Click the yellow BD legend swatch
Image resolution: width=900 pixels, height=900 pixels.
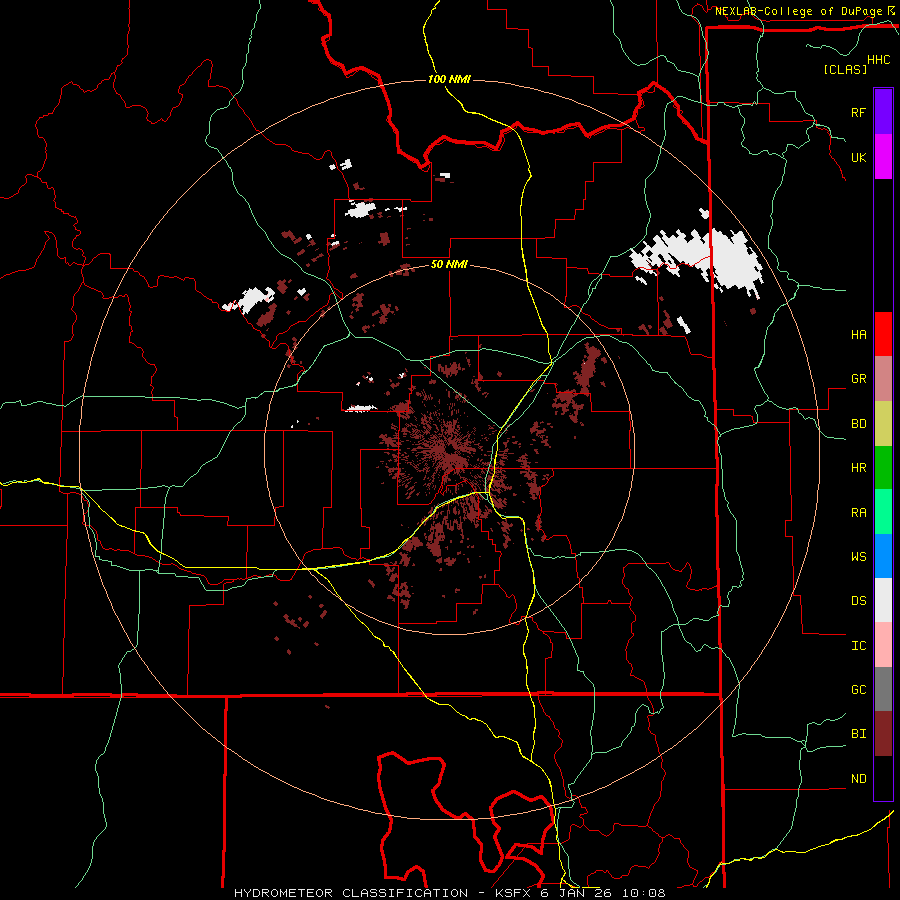[883, 424]
